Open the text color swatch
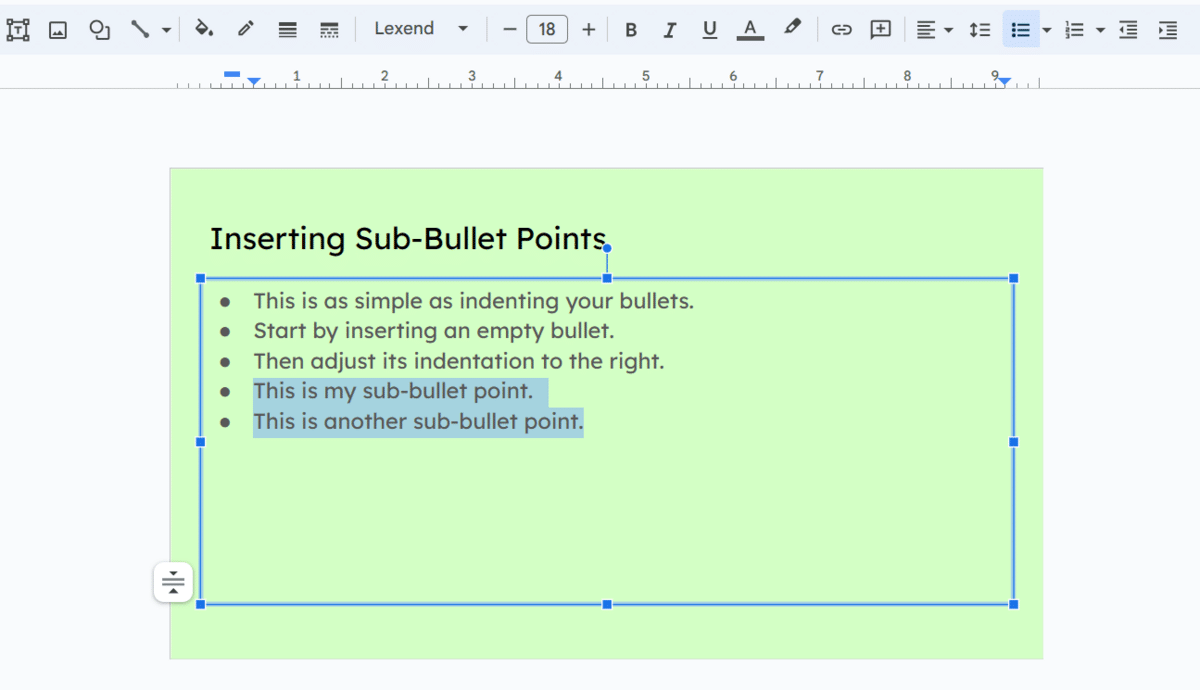 (750, 29)
